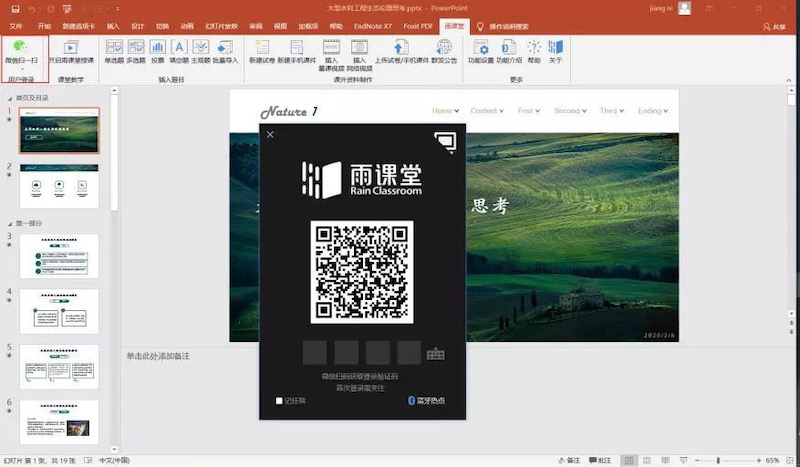
Task: Open the About (关于) icon
Action: (x=556, y=52)
